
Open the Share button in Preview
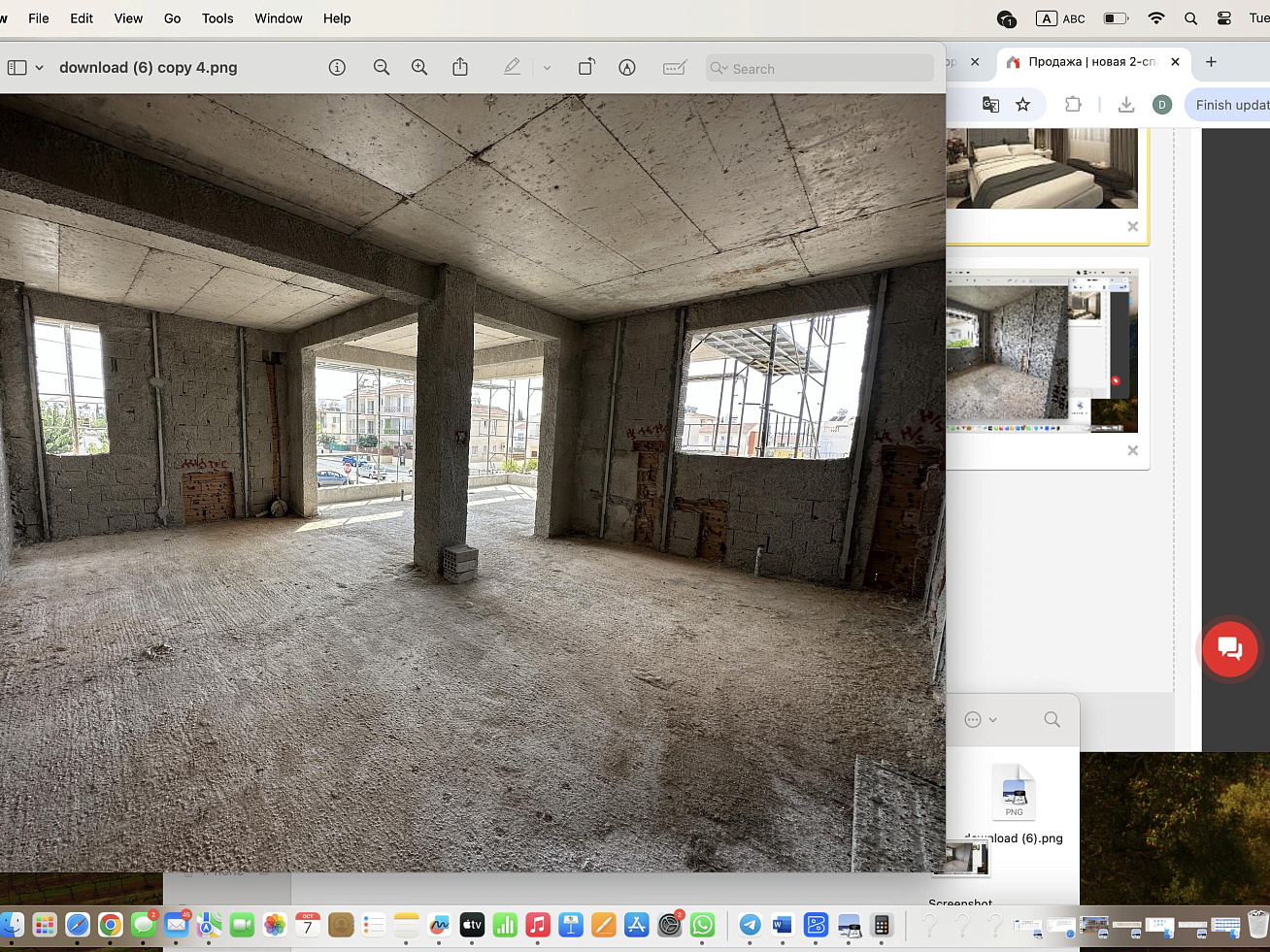pyautogui.click(x=460, y=67)
